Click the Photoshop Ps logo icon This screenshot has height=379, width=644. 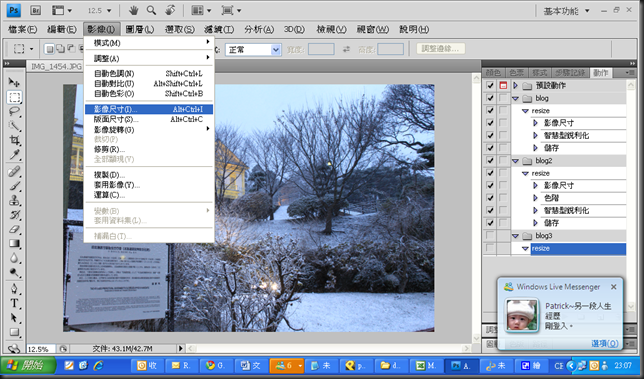click(14, 10)
